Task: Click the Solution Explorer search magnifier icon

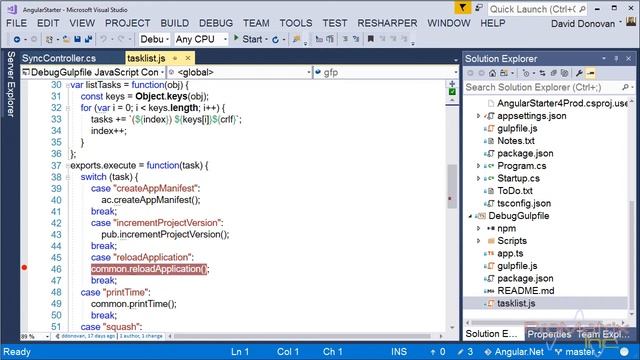Action: pyautogui.click(x=625, y=87)
